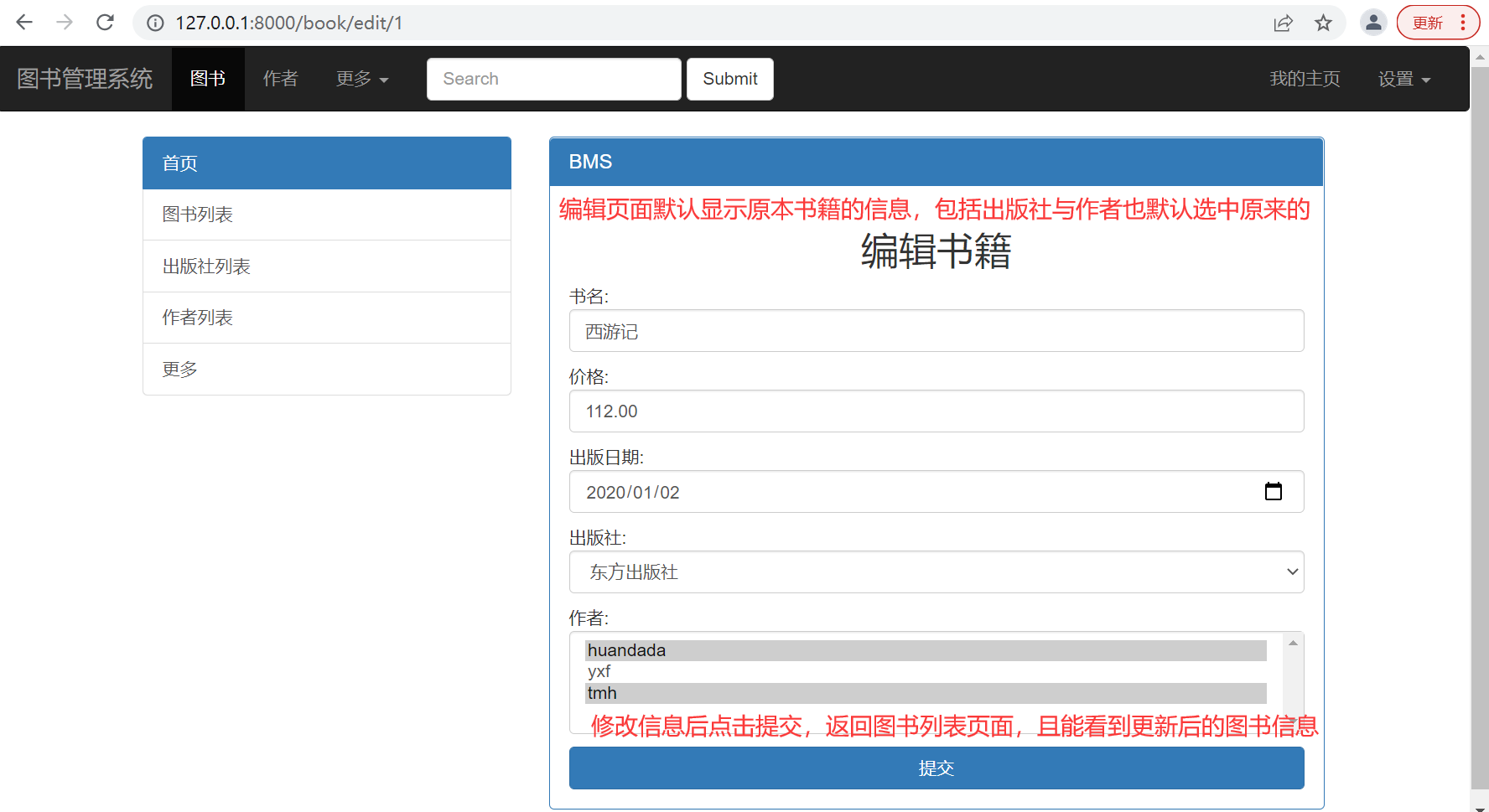Image resolution: width=1489 pixels, height=812 pixels.
Task: View site information icon in address bar
Action: coord(155,23)
